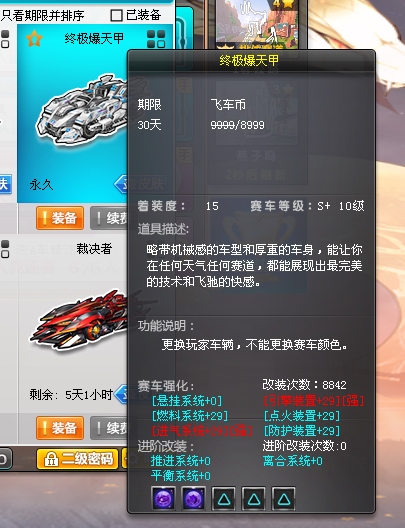Image resolution: width=405 pixels, height=528 pixels.
Task: Click the middle empty triangle gem slot
Action: coord(254,498)
